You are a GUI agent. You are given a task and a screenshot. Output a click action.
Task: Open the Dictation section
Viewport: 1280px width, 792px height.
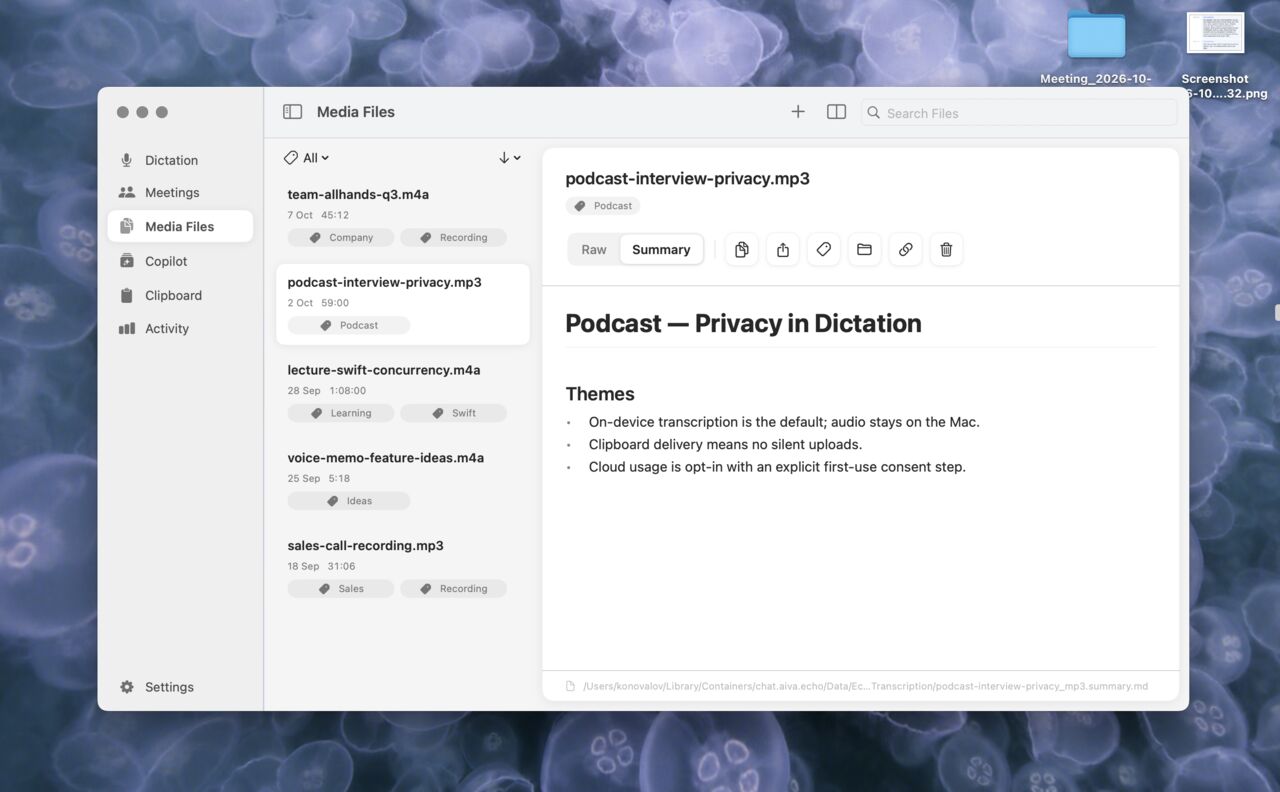coord(180,160)
